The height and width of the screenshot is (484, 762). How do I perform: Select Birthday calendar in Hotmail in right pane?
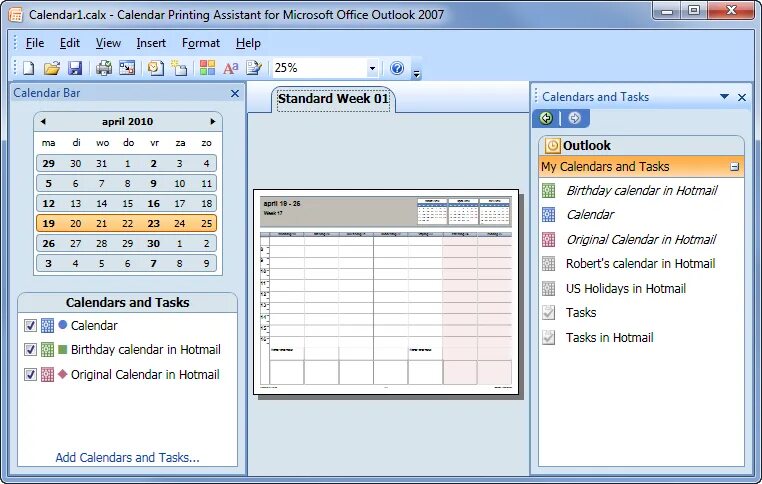[x=641, y=190]
